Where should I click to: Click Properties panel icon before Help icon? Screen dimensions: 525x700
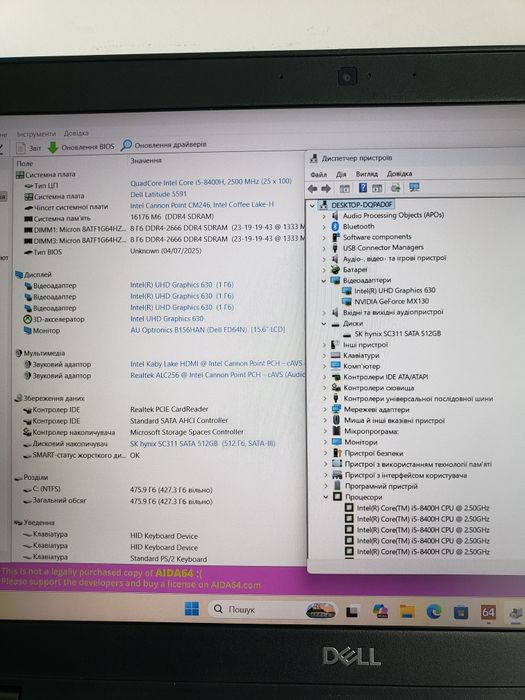(x=344, y=188)
